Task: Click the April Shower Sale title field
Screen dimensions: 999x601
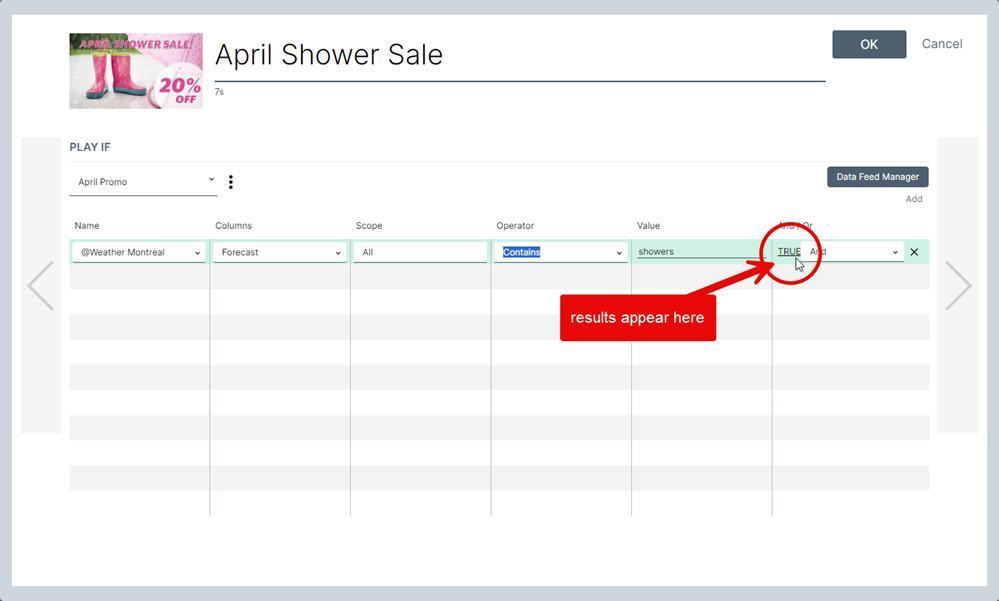Action: [520, 55]
